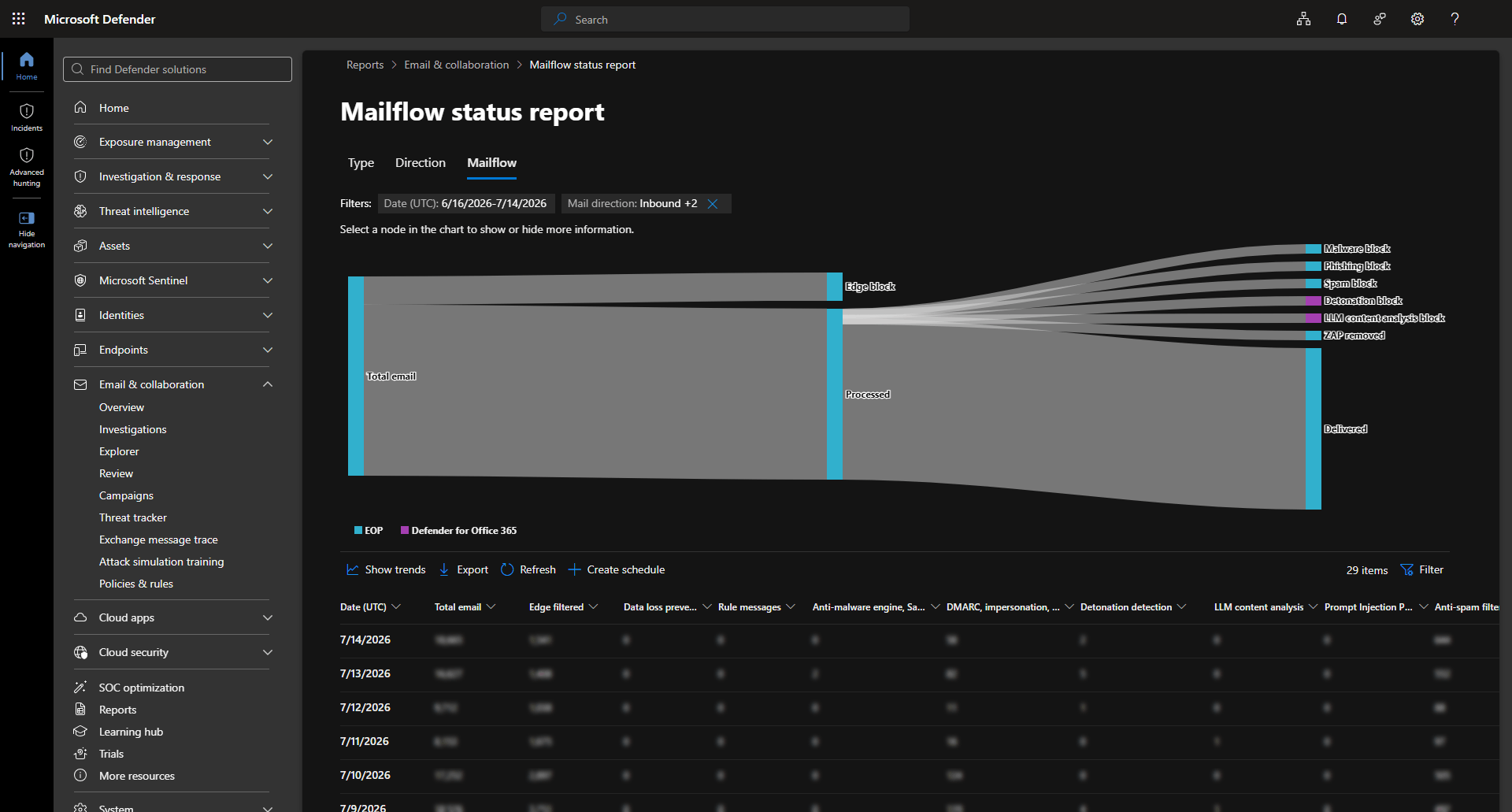Select the 7/14/2026 table row
The width and height of the screenshot is (1512, 812).
(919, 640)
